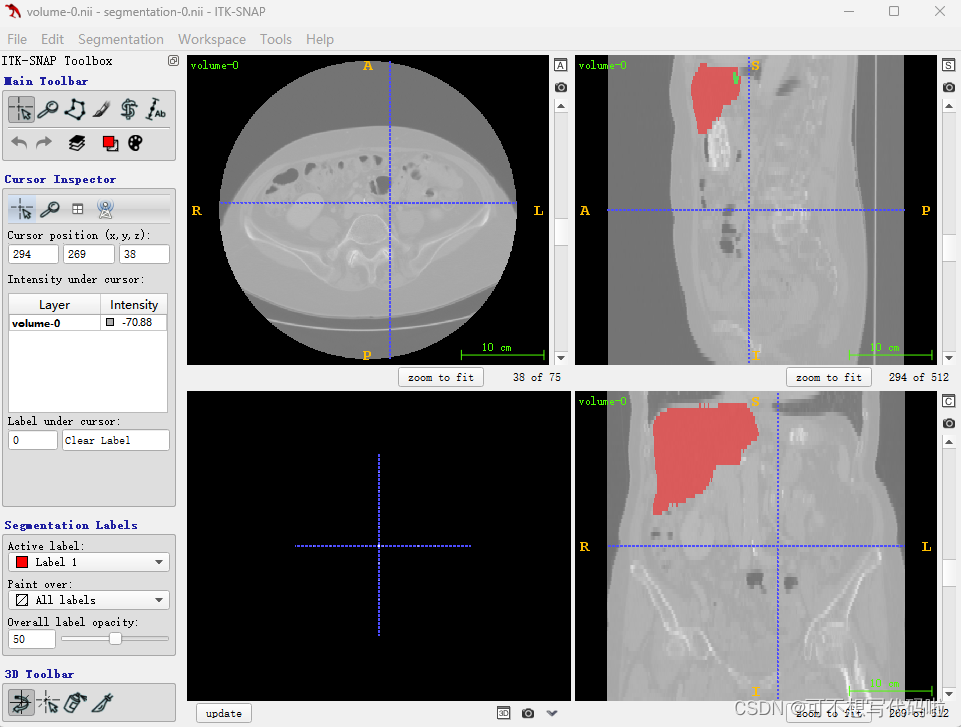Show Cursor Inspector crosshair page

point(22,209)
